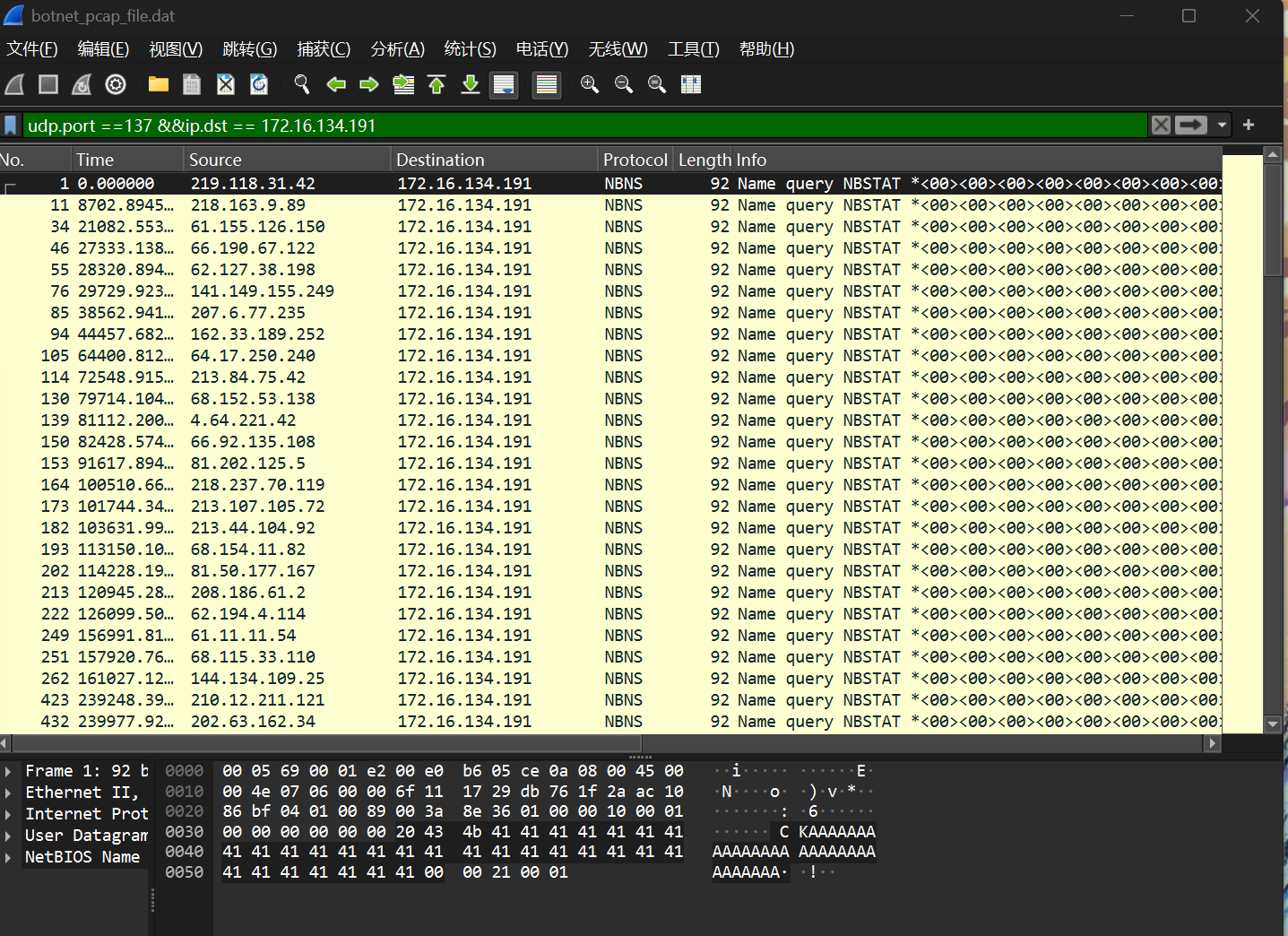Viewport: 1288px width, 936px height.
Task: Click in the display filter field
Action: point(584,126)
